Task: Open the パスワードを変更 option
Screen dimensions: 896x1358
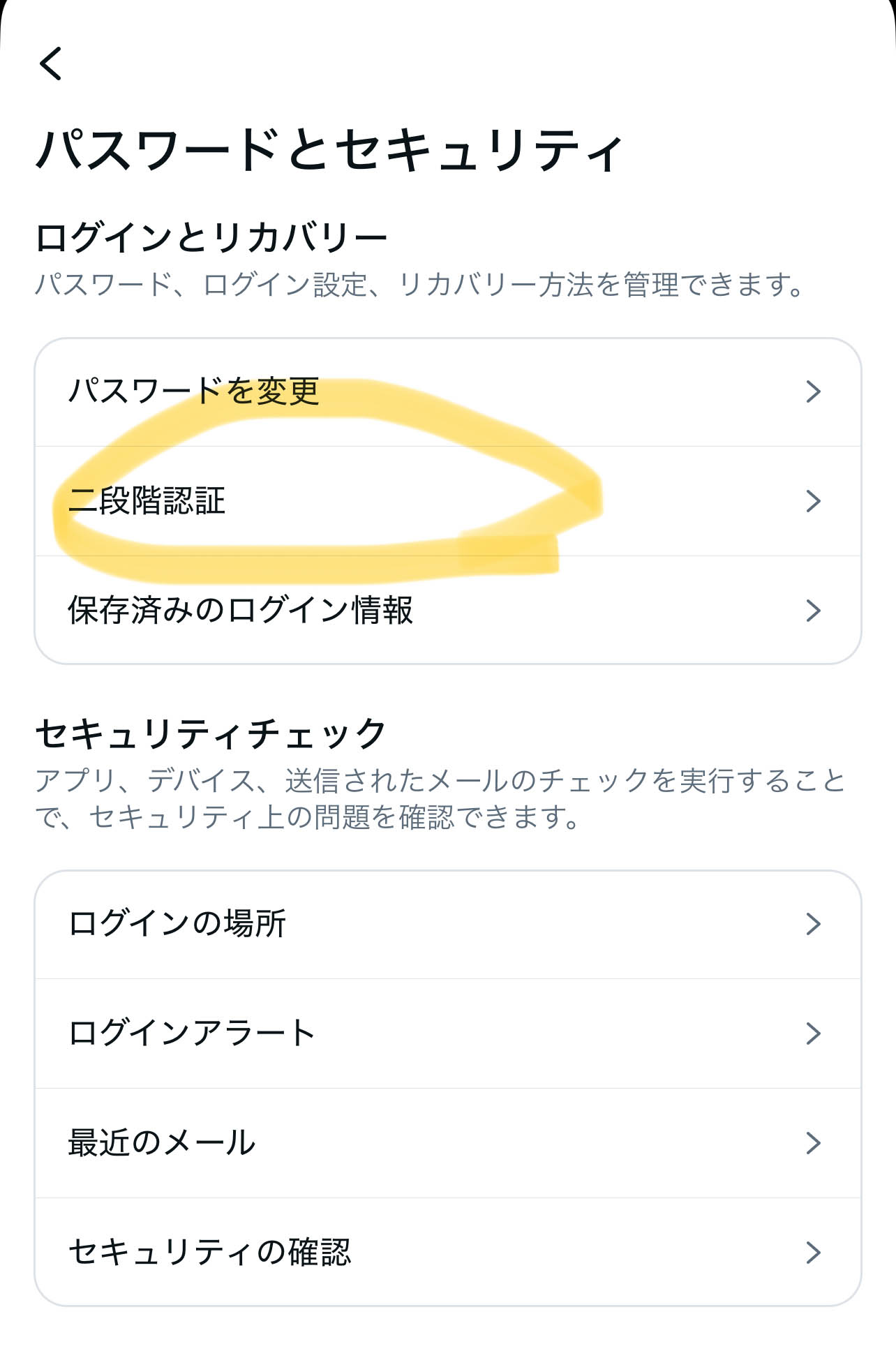Action: [448, 392]
